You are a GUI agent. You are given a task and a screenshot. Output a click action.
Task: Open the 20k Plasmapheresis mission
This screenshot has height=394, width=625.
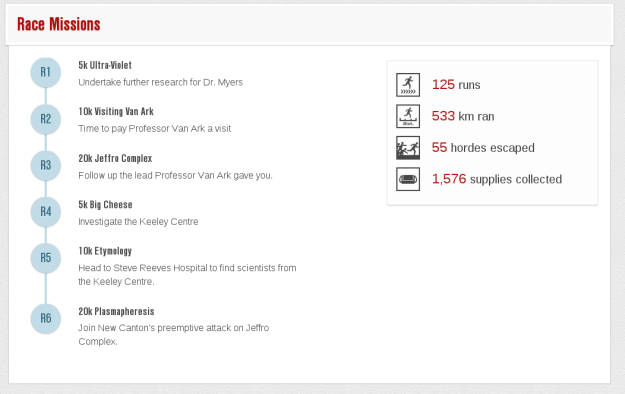[x=116, y=311]
